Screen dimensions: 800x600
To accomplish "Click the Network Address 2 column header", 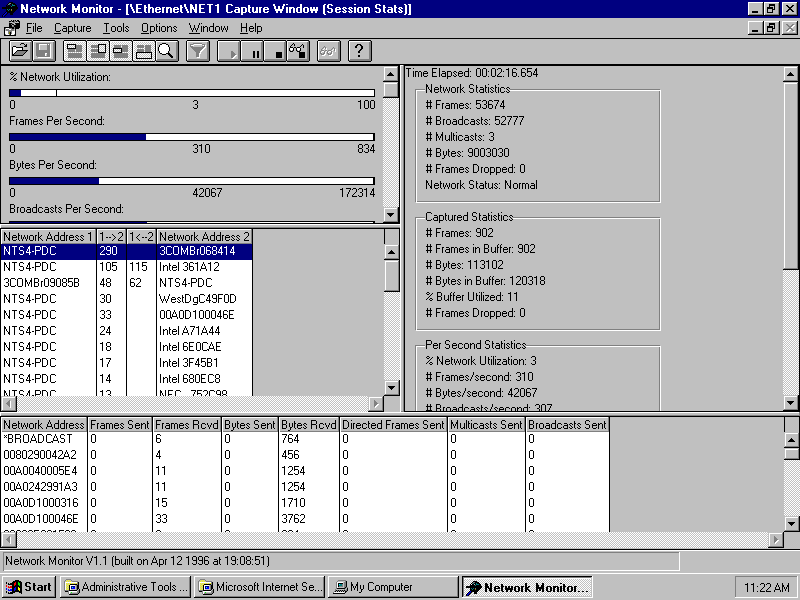I will (204, 237).
